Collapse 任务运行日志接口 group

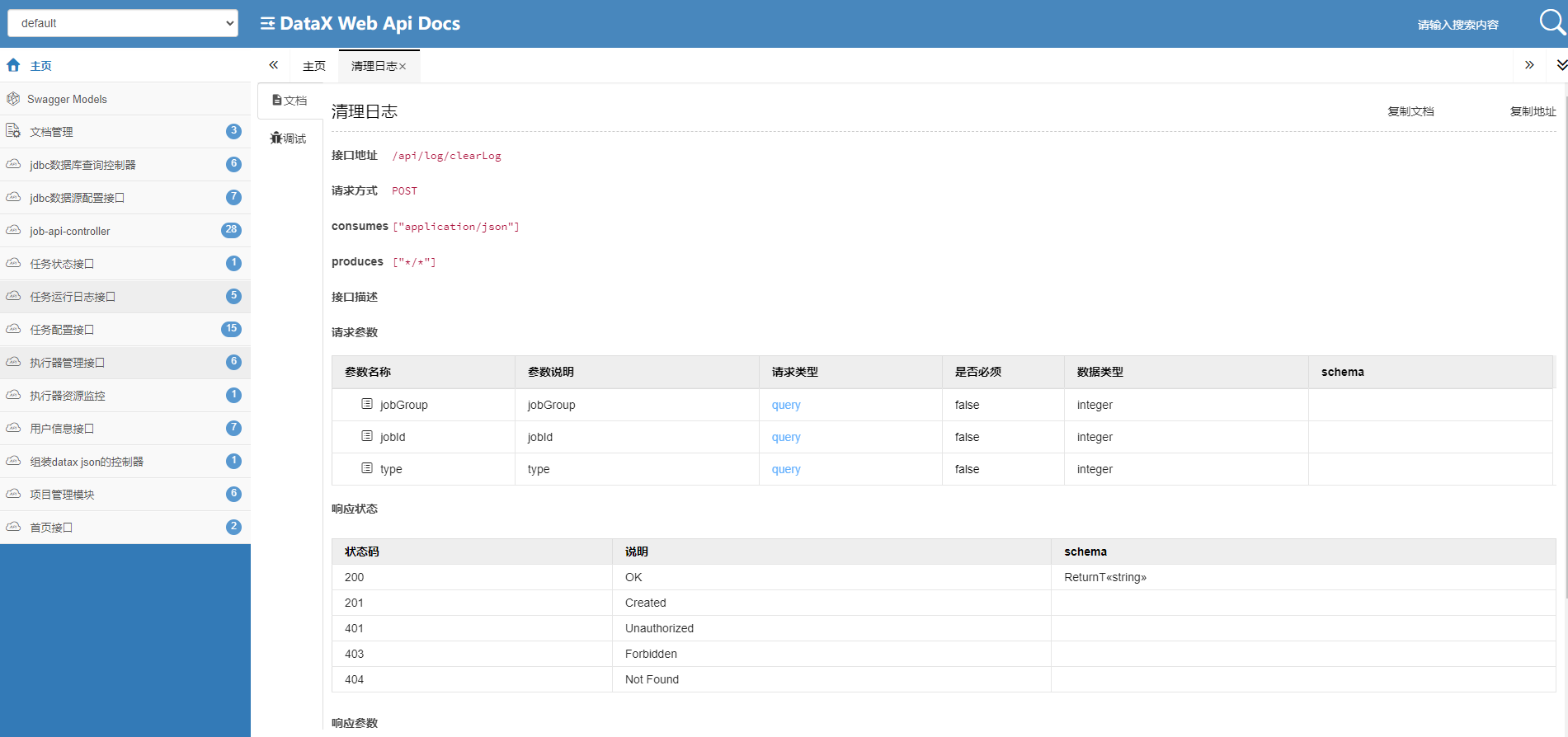125,297
